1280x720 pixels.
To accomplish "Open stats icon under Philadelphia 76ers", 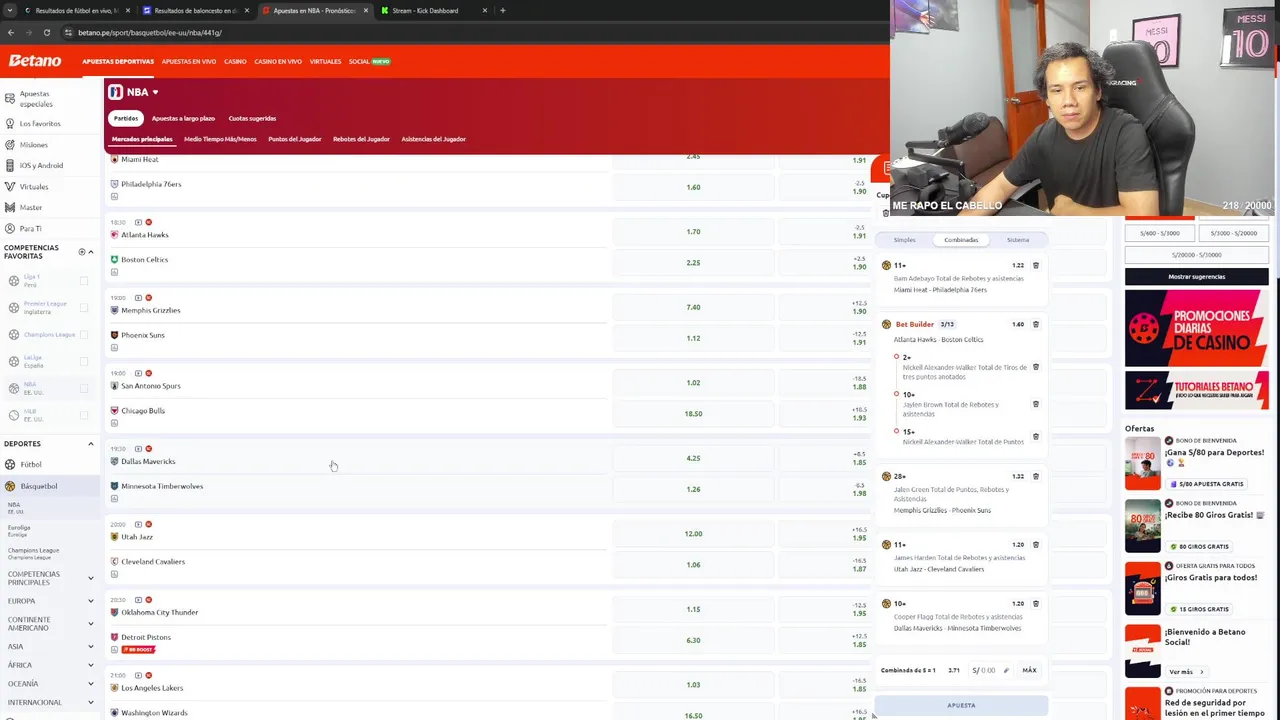I will point(114,197).
